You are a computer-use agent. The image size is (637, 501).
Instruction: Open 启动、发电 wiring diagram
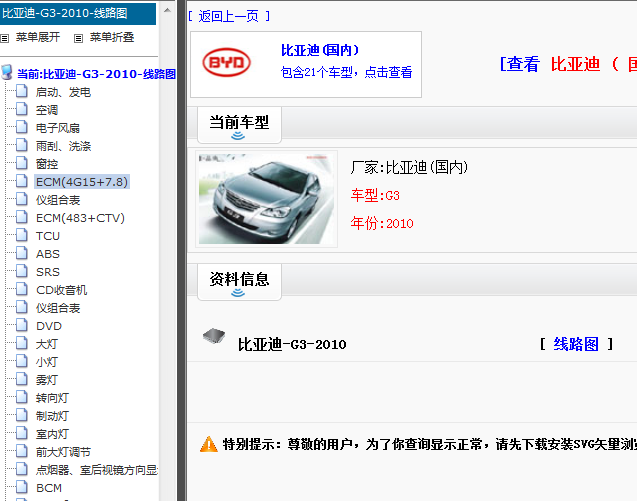click(x=63, y=92)
